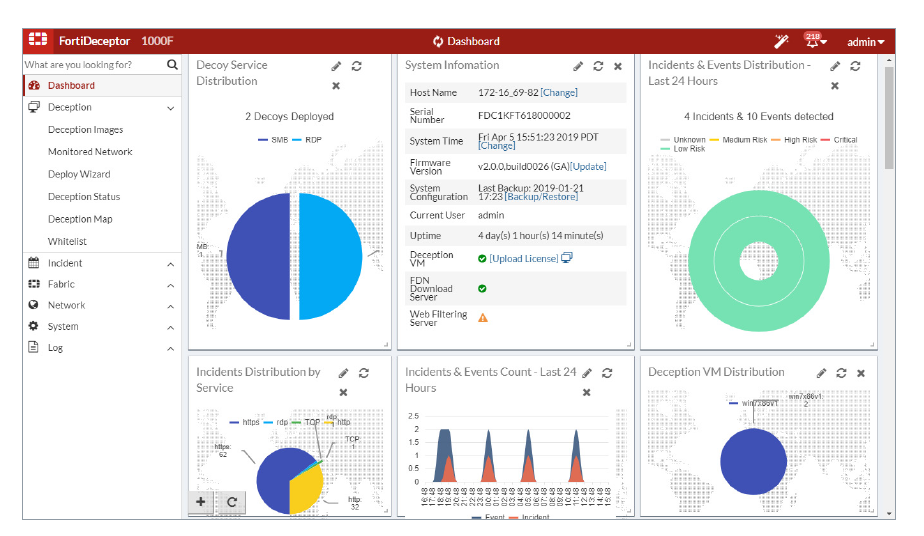Toggle the https legend series in pie chart

tap(244, 422)
